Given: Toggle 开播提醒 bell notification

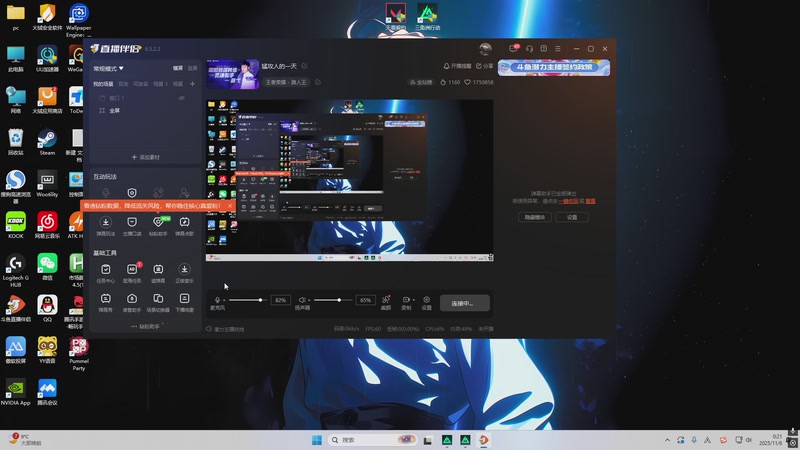Looking at the screenshot, I should (457, 66).
